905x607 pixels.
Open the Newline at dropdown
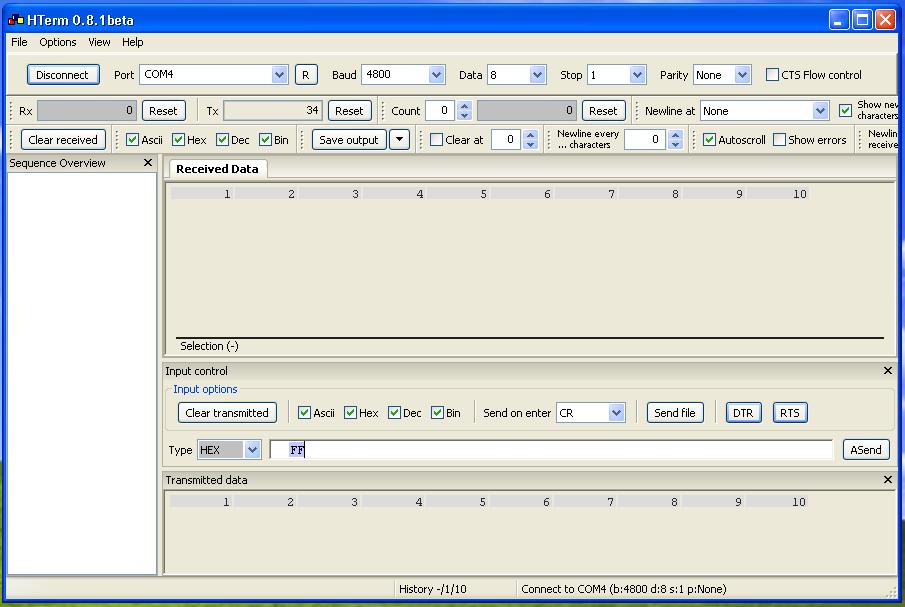(820, 111)
